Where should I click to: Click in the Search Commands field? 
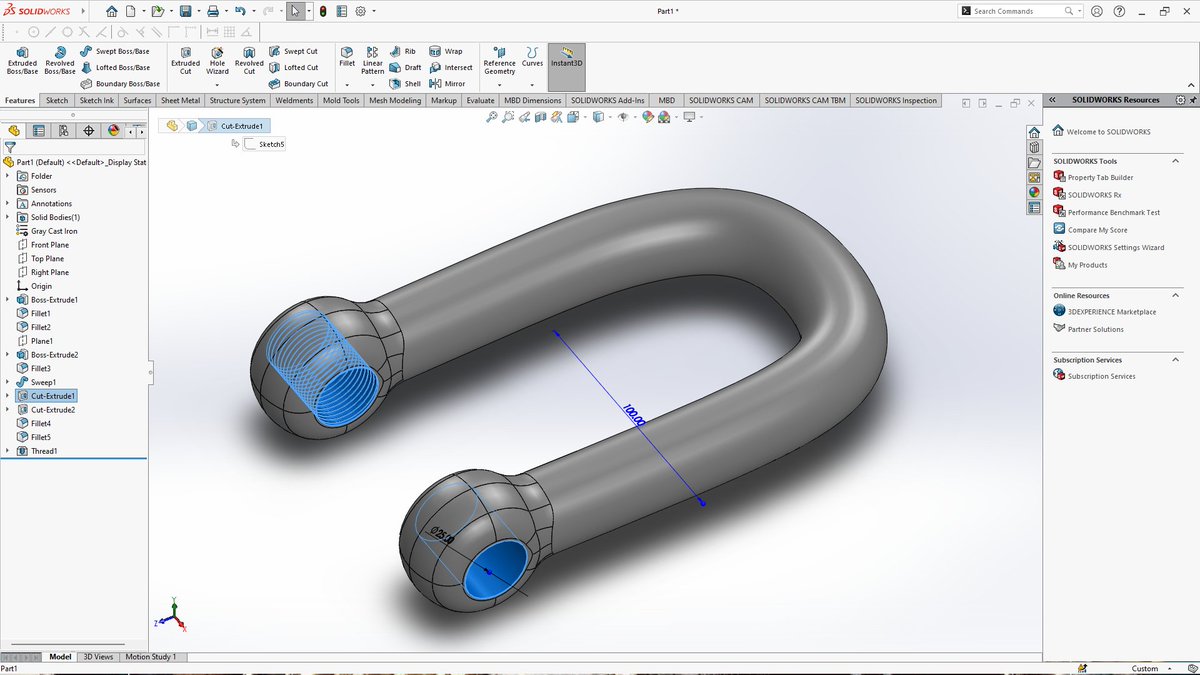click(1017, 11)
